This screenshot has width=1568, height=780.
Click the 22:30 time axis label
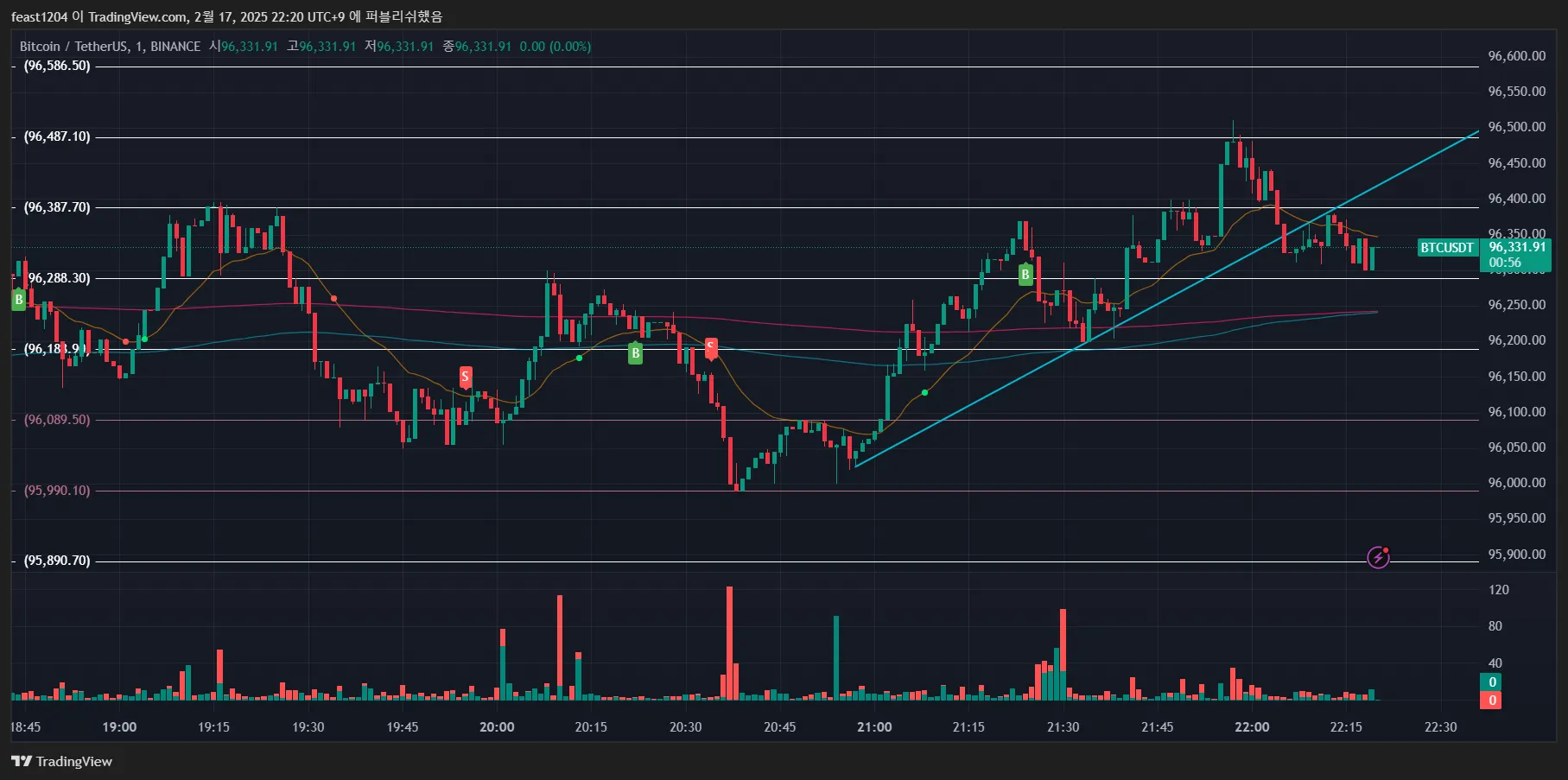1440,727
